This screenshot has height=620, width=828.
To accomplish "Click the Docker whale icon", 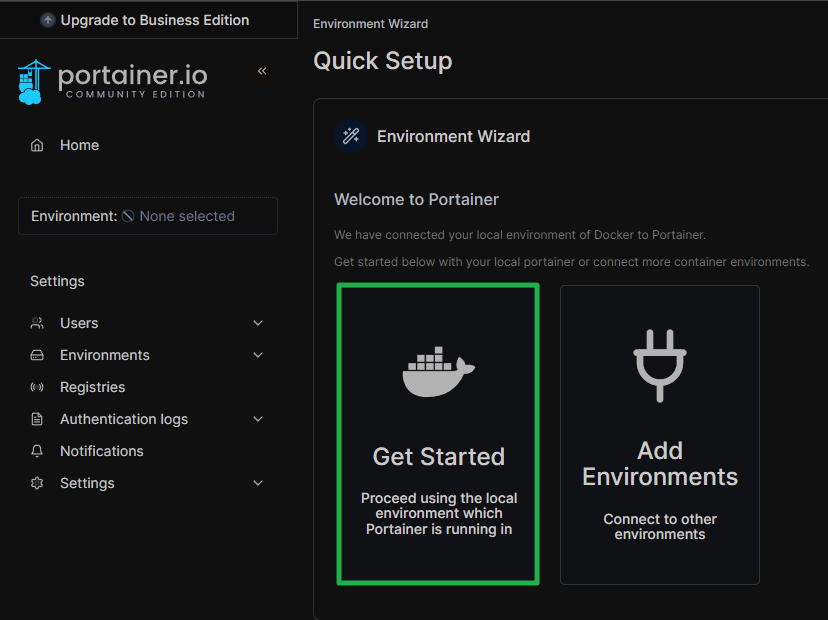I will tap(438, 373).
